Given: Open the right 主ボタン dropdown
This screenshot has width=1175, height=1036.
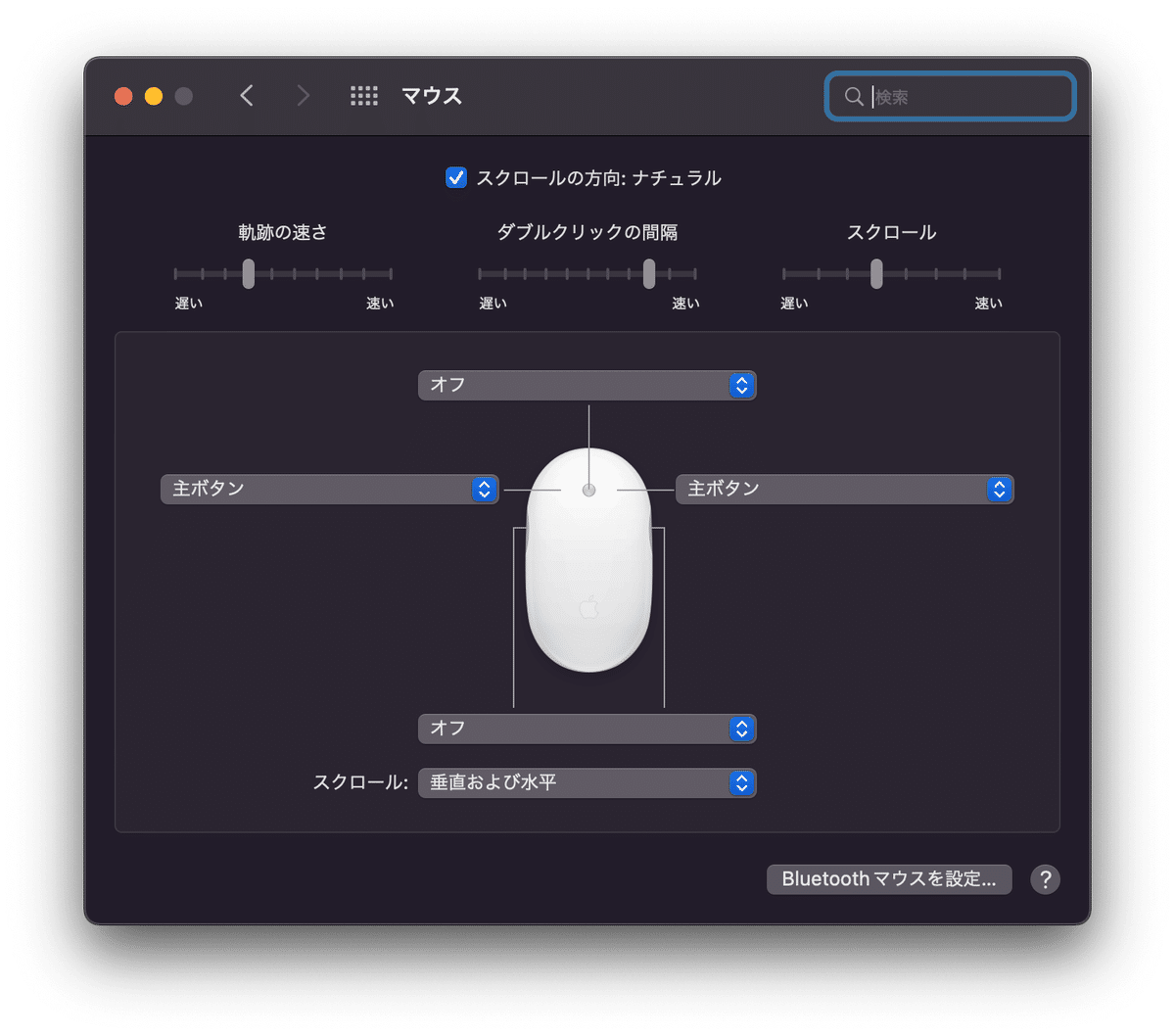Looking at the screenshot, I should (x=845, y=489).
